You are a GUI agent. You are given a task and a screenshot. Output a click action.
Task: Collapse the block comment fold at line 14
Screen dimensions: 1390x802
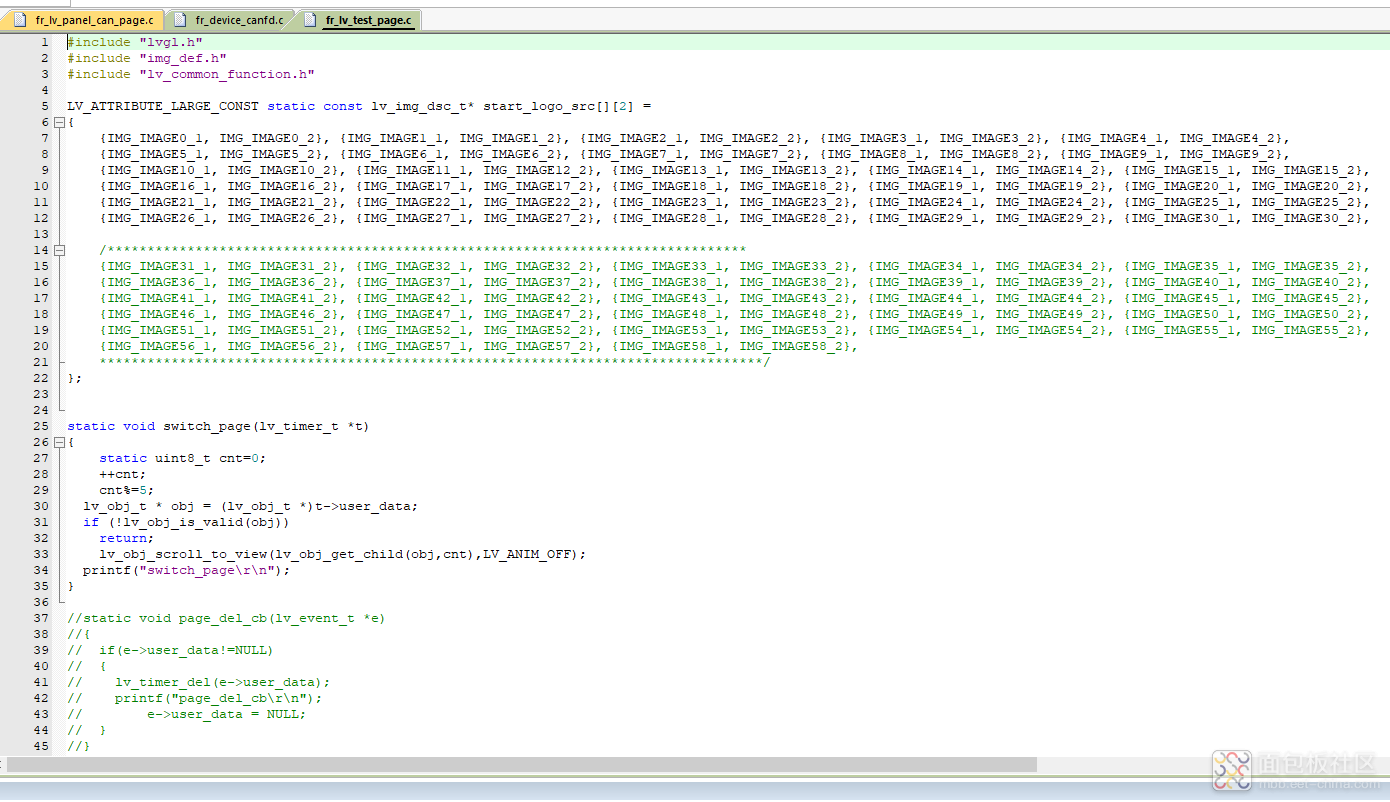59,250
